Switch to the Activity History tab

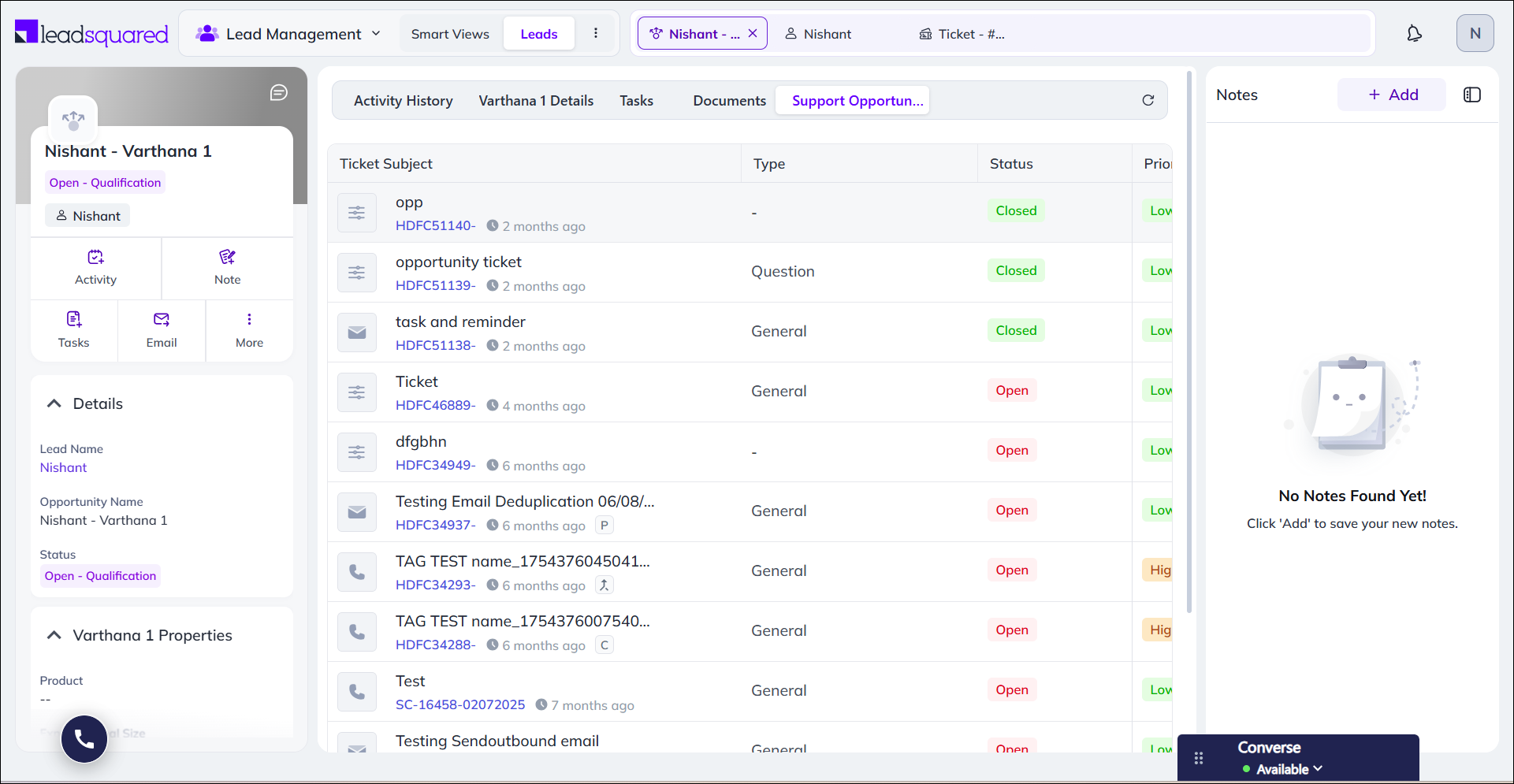404,100
